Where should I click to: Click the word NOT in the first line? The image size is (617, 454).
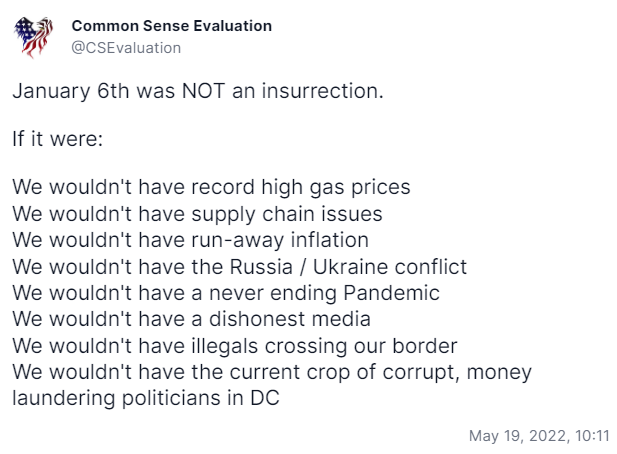coord(203,91)
